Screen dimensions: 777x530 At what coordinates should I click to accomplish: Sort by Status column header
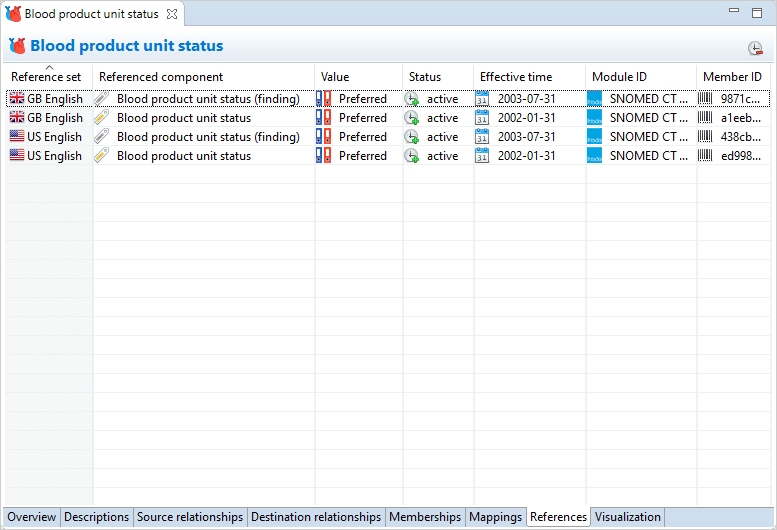[x=425, y=77]
